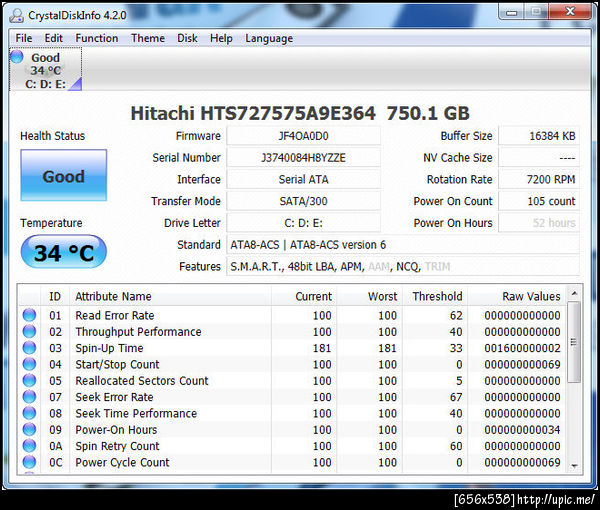600x510 pixels.
Task: Click the NV Cache Size value field
Action: tap(539, 158)
